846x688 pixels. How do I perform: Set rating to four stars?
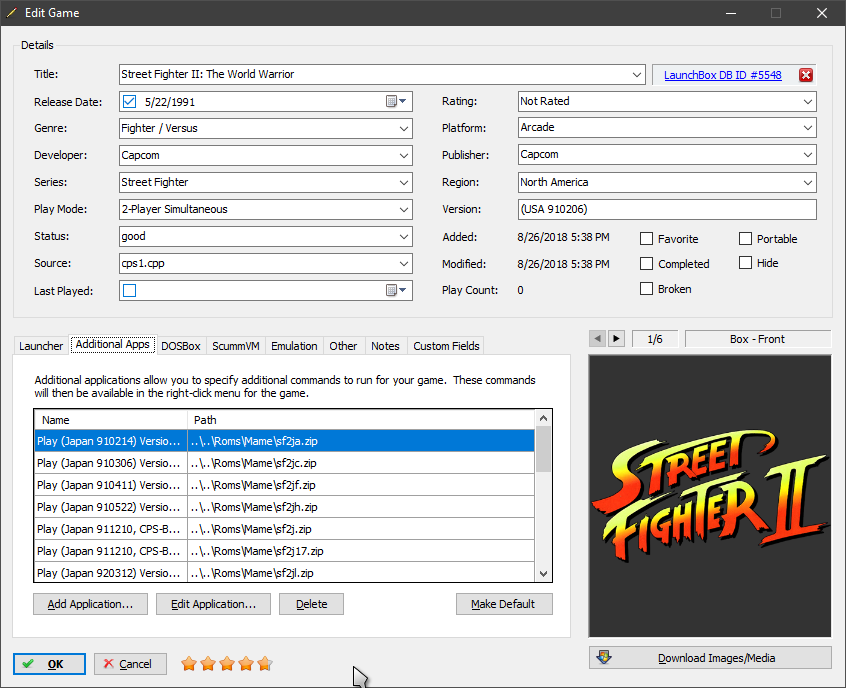pyautogui.click(x=246, y=664)
